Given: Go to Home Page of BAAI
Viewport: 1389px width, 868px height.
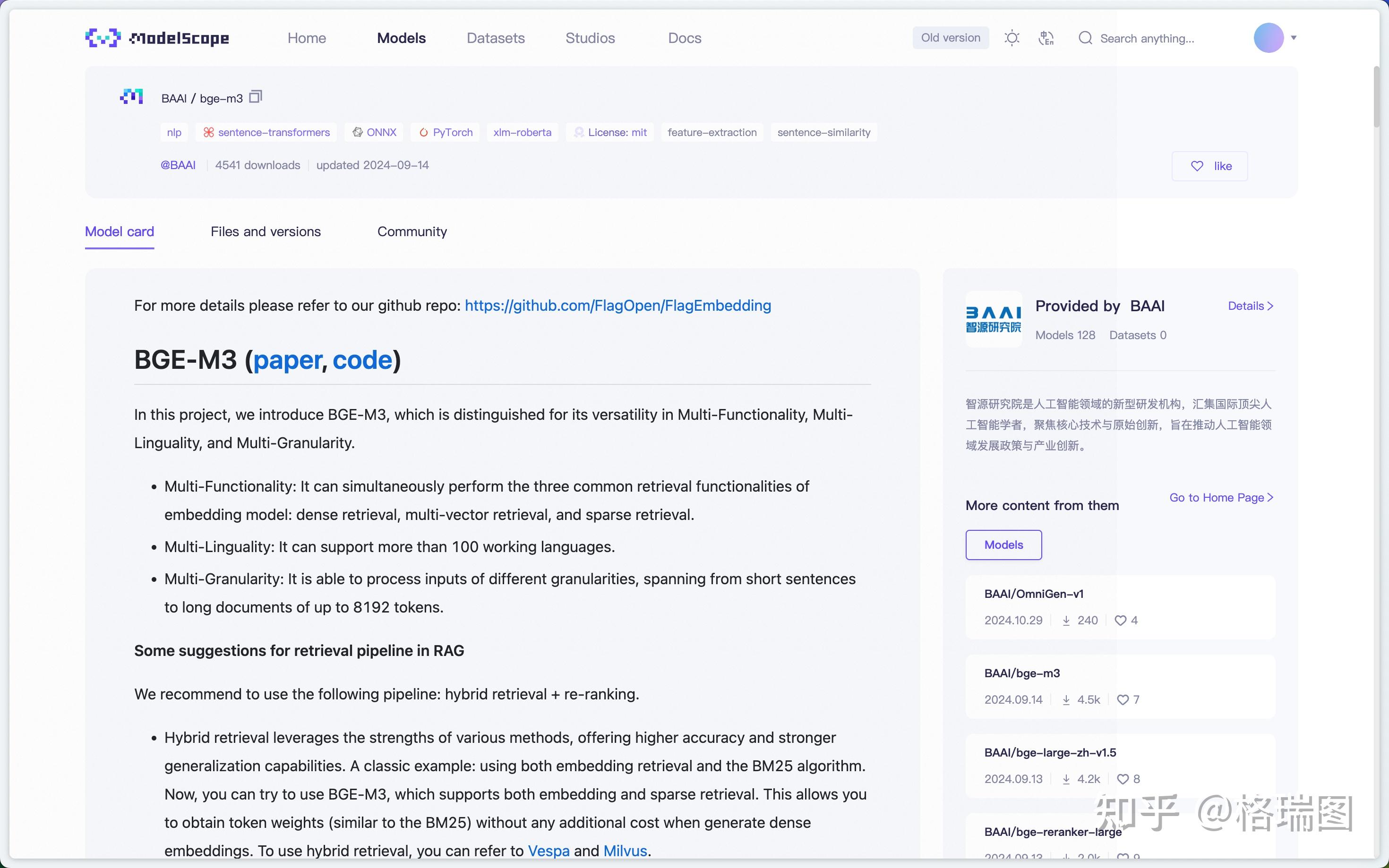Looking at the screenshot, I should pyautogui.click(x=1221, y=497).
